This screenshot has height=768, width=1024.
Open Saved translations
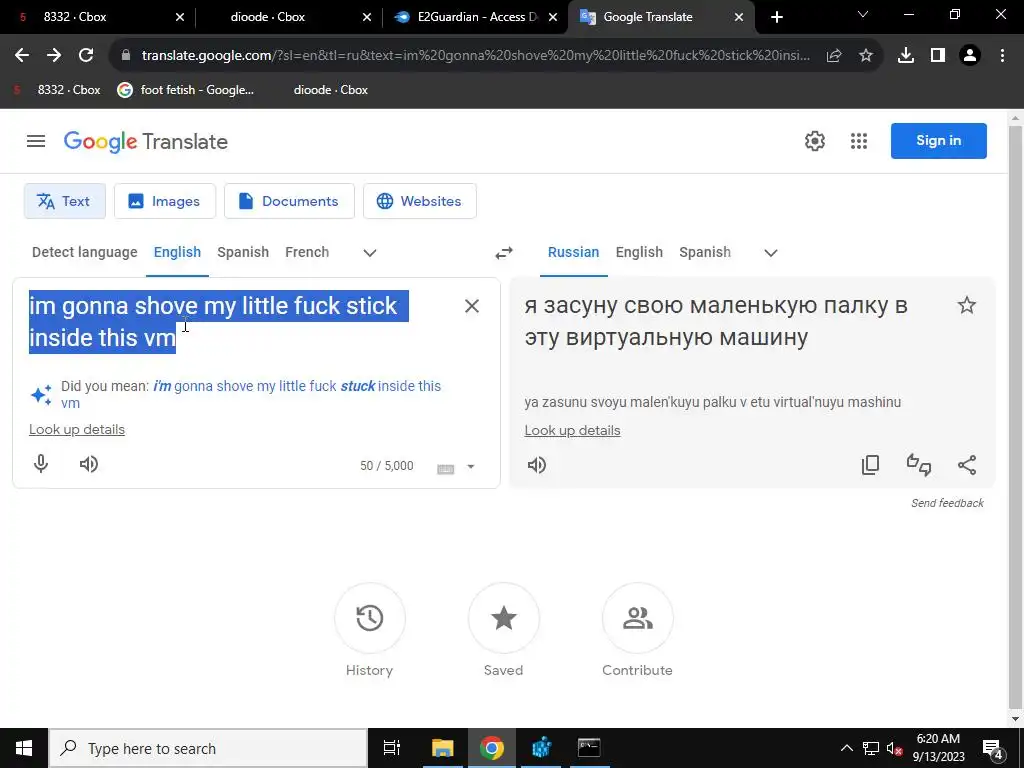point(504,618)
